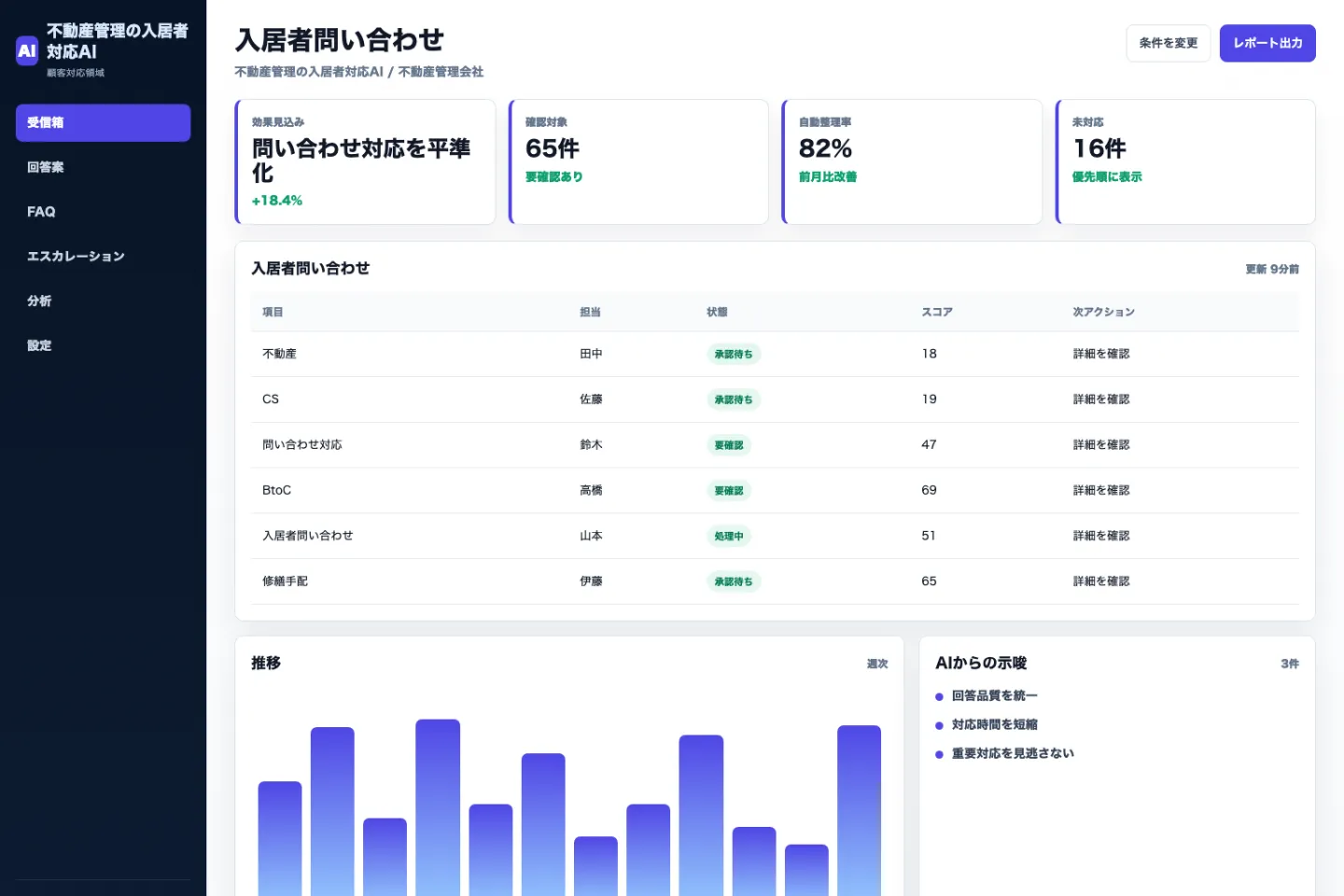Click assignee 伊藤
Screen dimensions: 1344x896
click(591, 581)
